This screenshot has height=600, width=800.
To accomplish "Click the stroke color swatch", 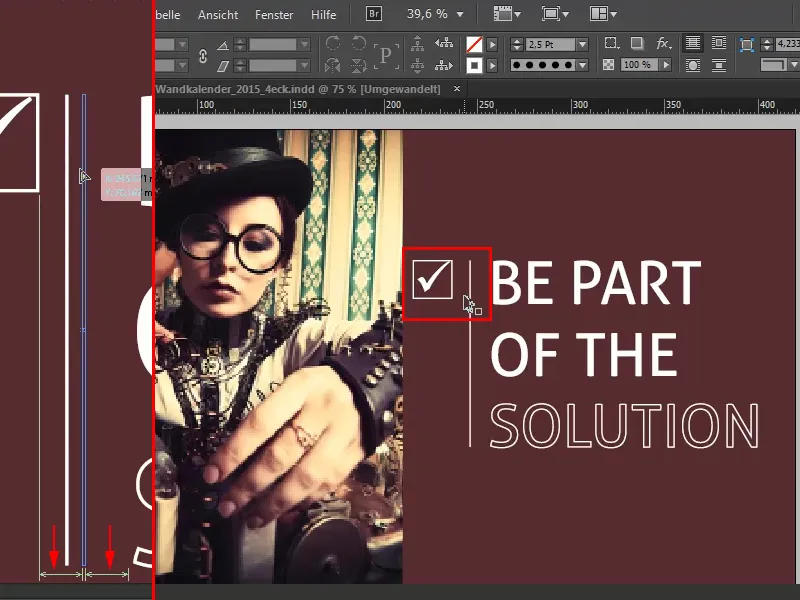I will (474, 65).
